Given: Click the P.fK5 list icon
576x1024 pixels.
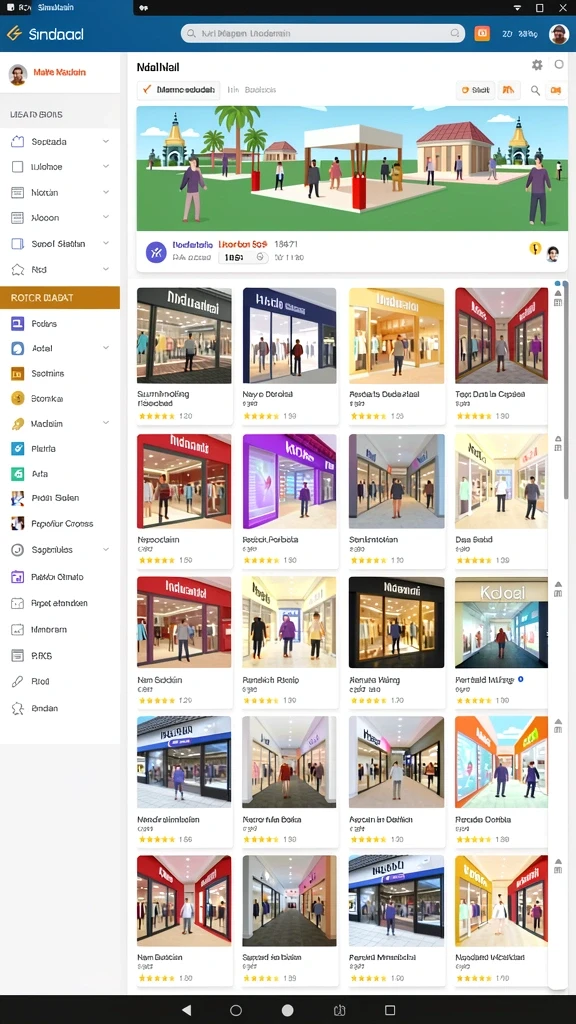Looking at the screenshot, I should click(x=18, y=655).
